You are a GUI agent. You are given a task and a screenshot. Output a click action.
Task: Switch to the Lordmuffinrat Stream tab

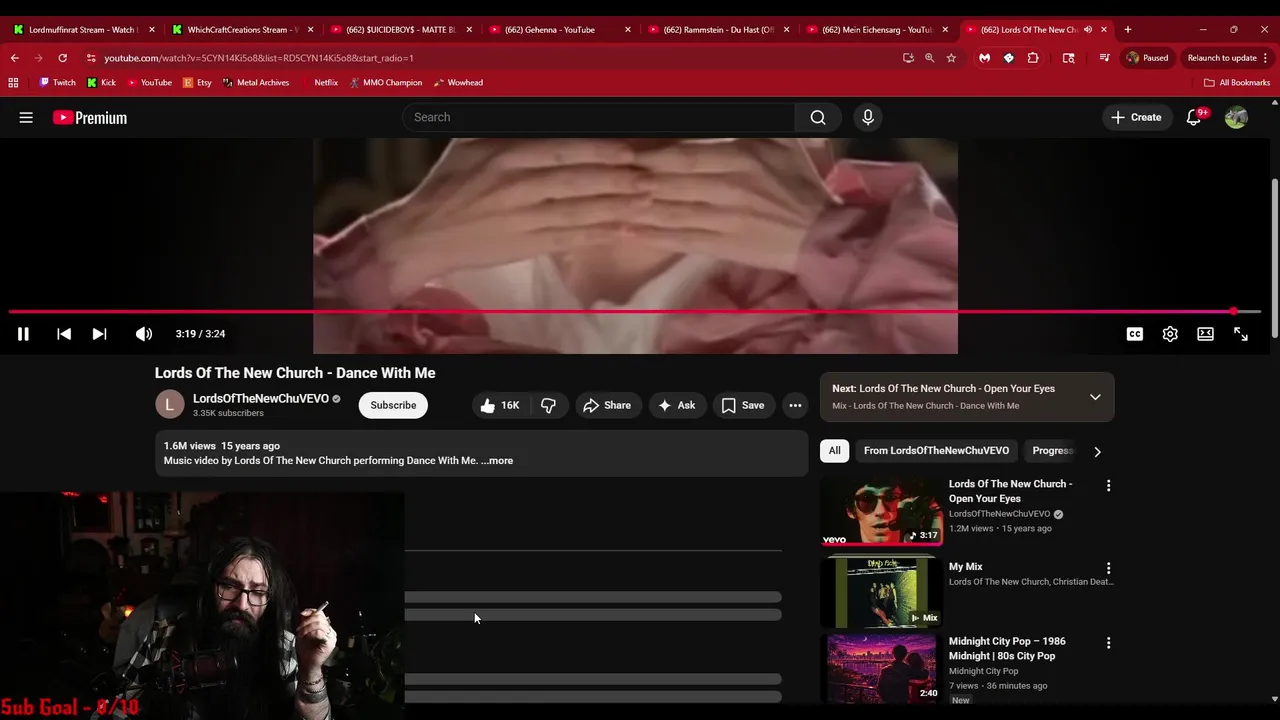[84, 30]
